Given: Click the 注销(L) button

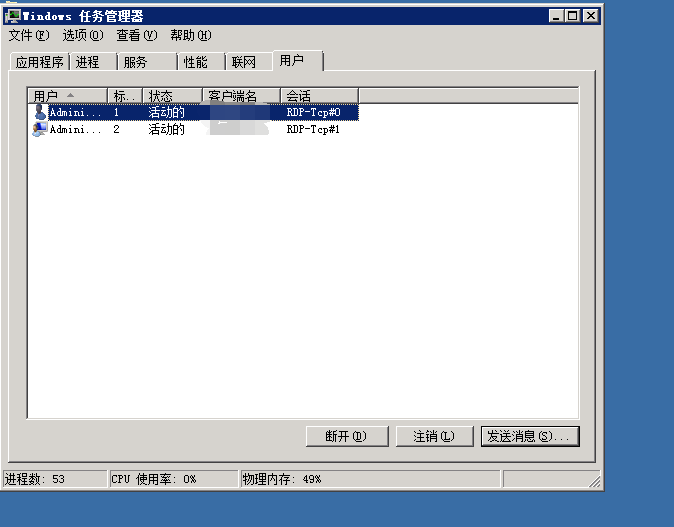Looking at the screenshot, I should tap(434, 436).
